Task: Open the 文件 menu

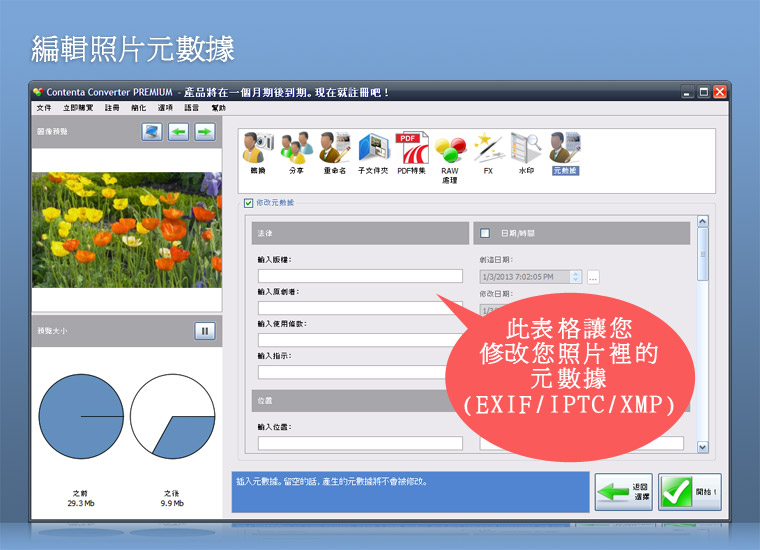Action: click(44, 108)
